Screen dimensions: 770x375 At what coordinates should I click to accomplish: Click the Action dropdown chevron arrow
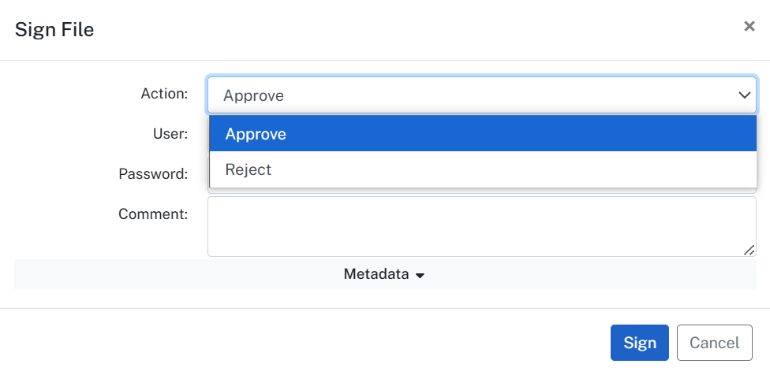(x=744, y=95)
